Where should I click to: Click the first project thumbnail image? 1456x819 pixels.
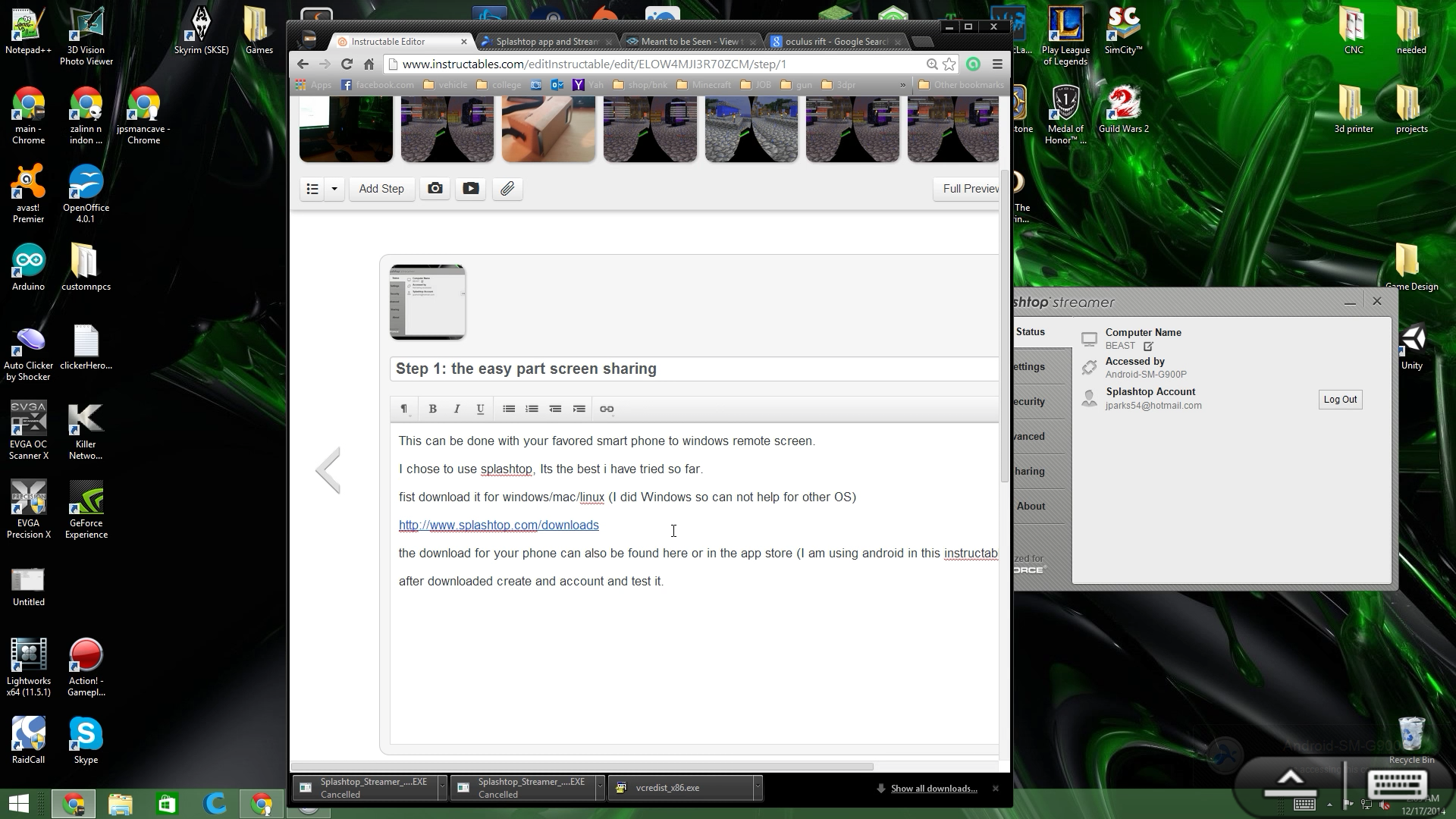pos(346,129)
